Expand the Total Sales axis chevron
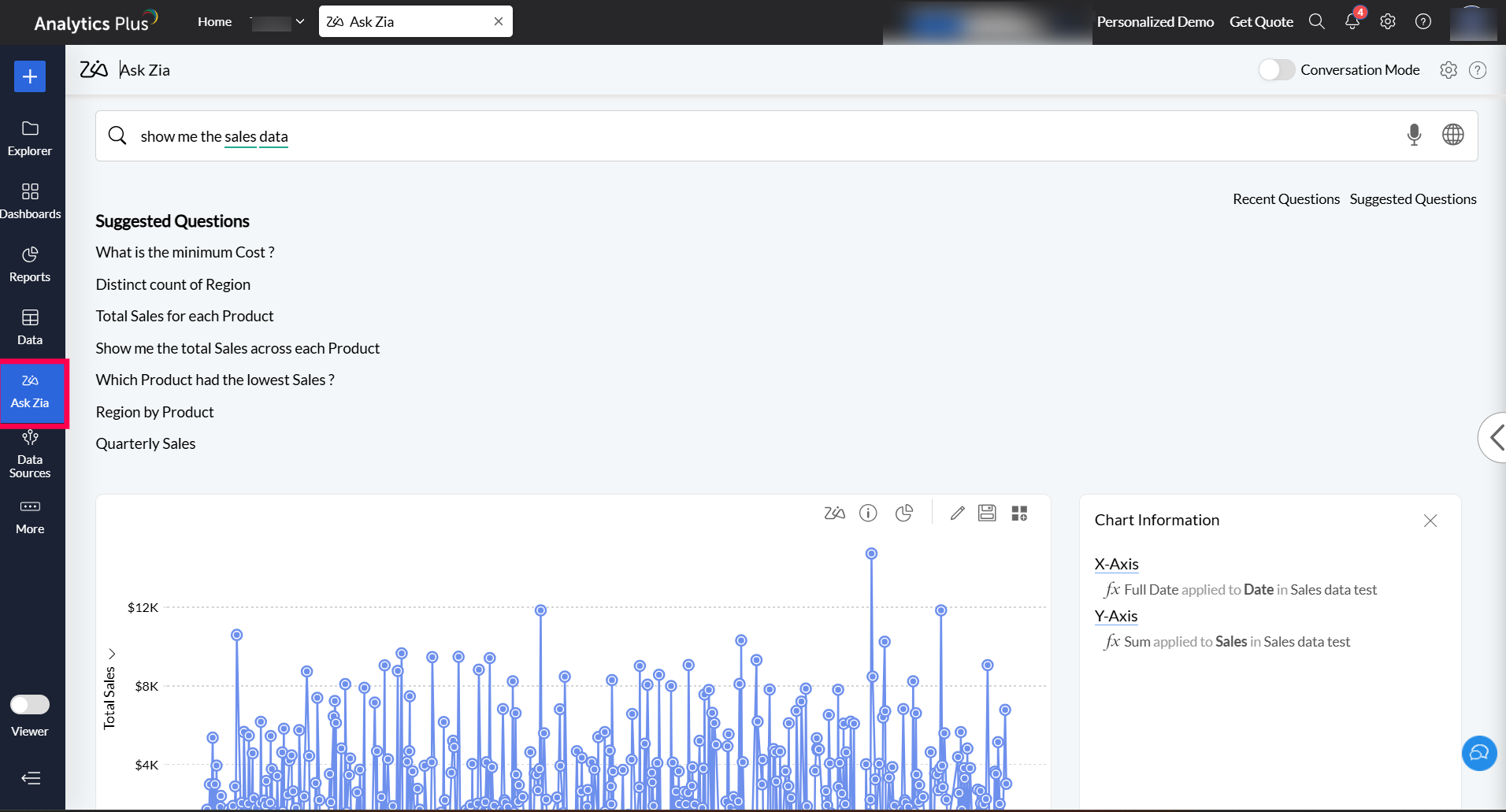The height and width of the screenshot is (812, 1506). (x=112, y=654)
